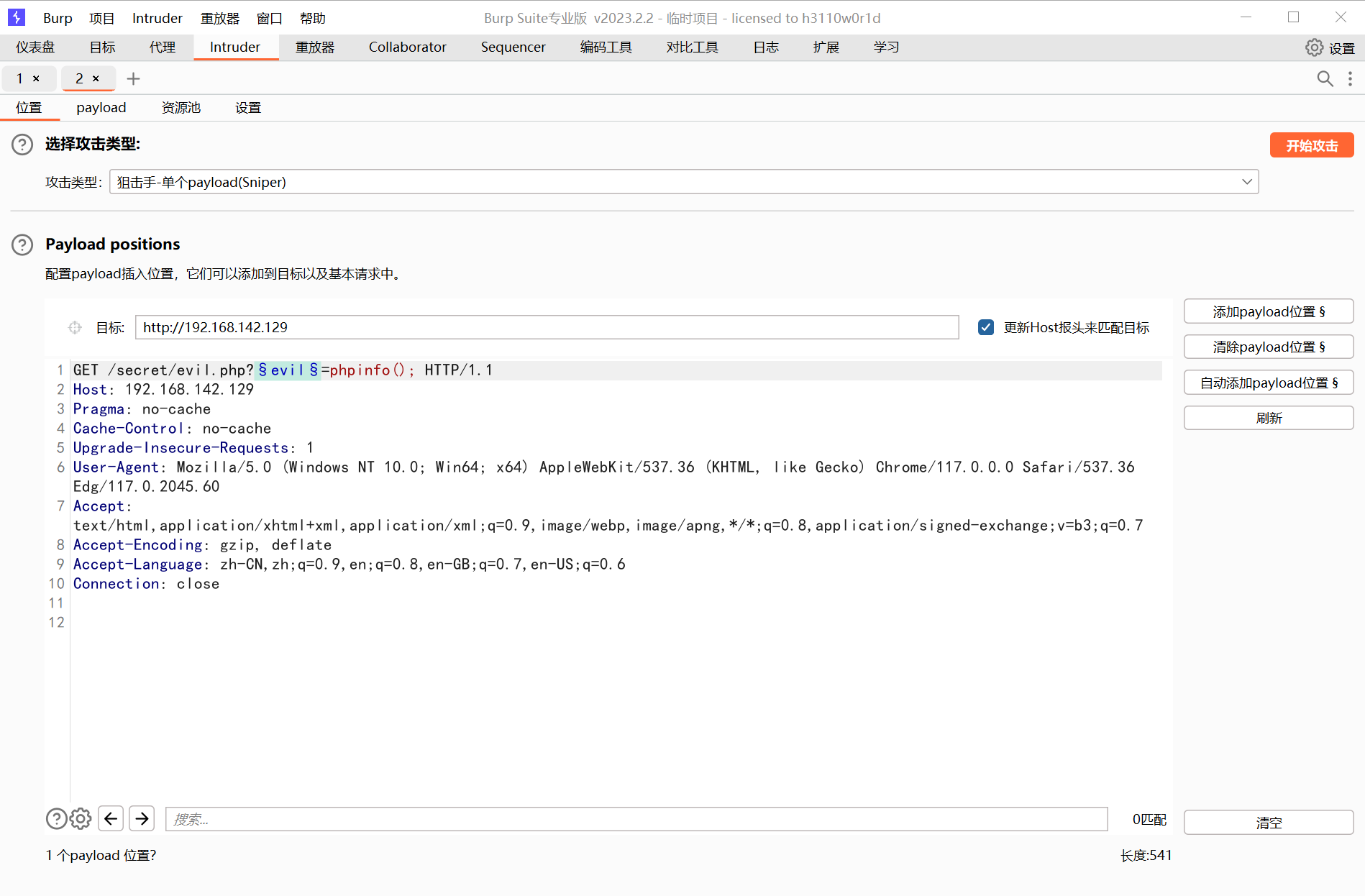Image resolution: width=1365 pixels, height=896 pixels.
Task: Switch to the 重放器 tool tab
Action: pyautogui.click(x=315, y=47)
